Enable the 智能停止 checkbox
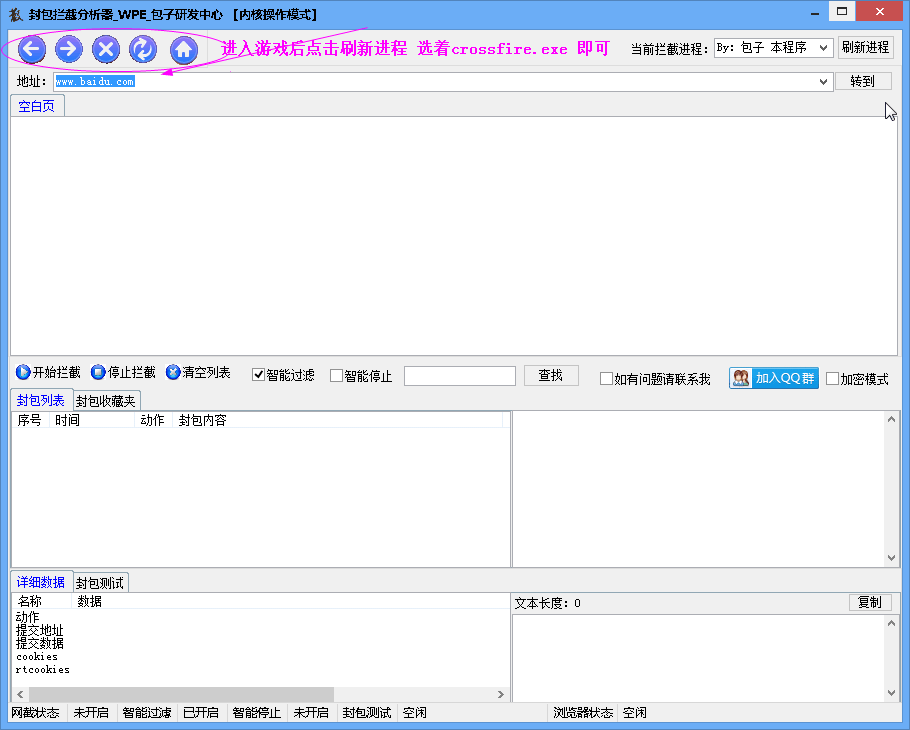Image resolution: width=910 pixels, height=730 pixels. coord(336,376)
